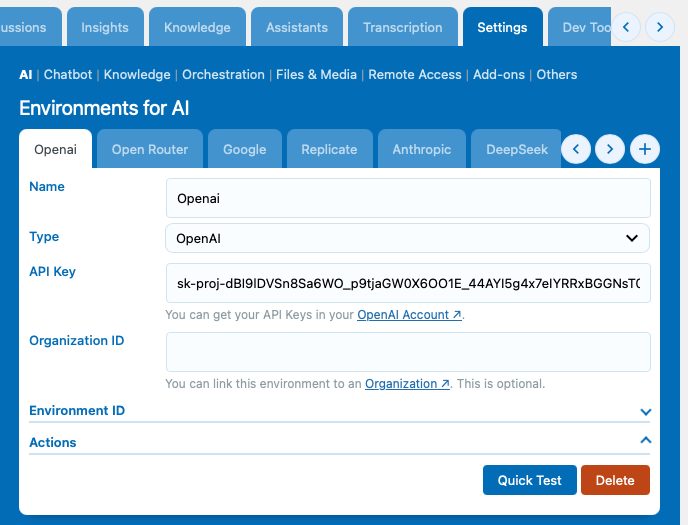Focus the API Key input field
Viewport: 688px width, 525px height.
pos(408,283)
